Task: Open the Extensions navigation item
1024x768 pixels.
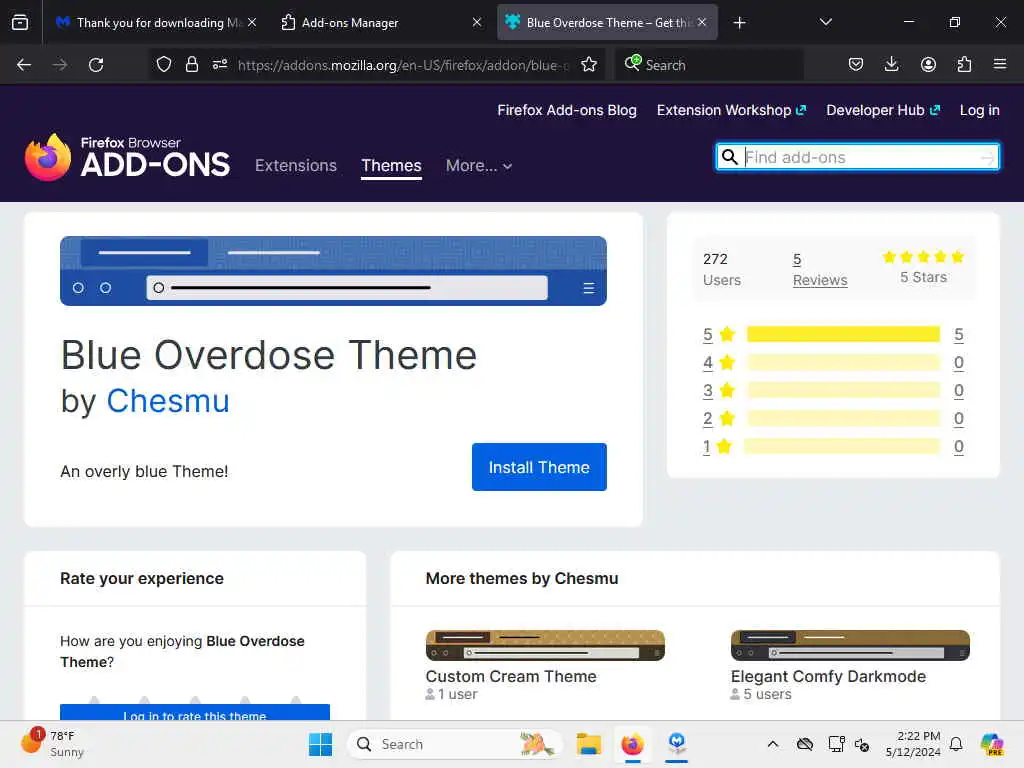Action: pyautogui.click(x=296, y=166)
